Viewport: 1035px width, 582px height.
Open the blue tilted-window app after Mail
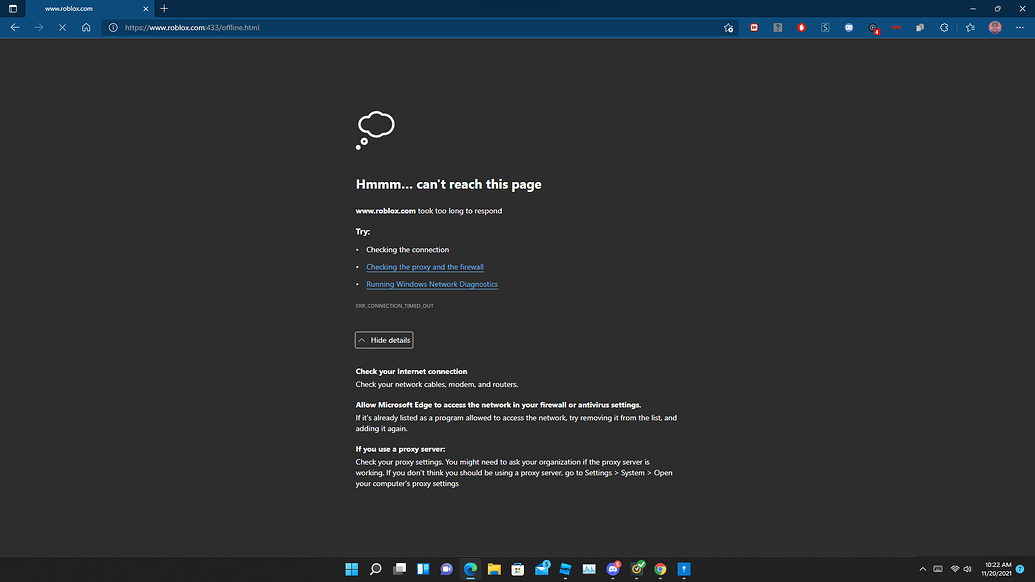point(566,569)
